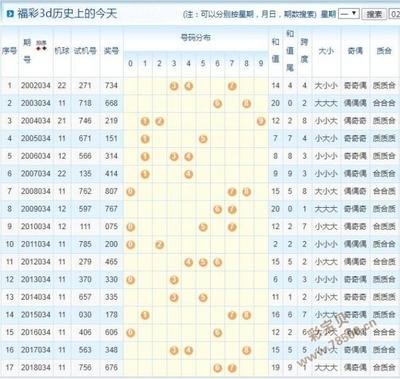The image size is (400, 379).
Task: Click the 跨度 column header
Action: click(x=304, y=51)
